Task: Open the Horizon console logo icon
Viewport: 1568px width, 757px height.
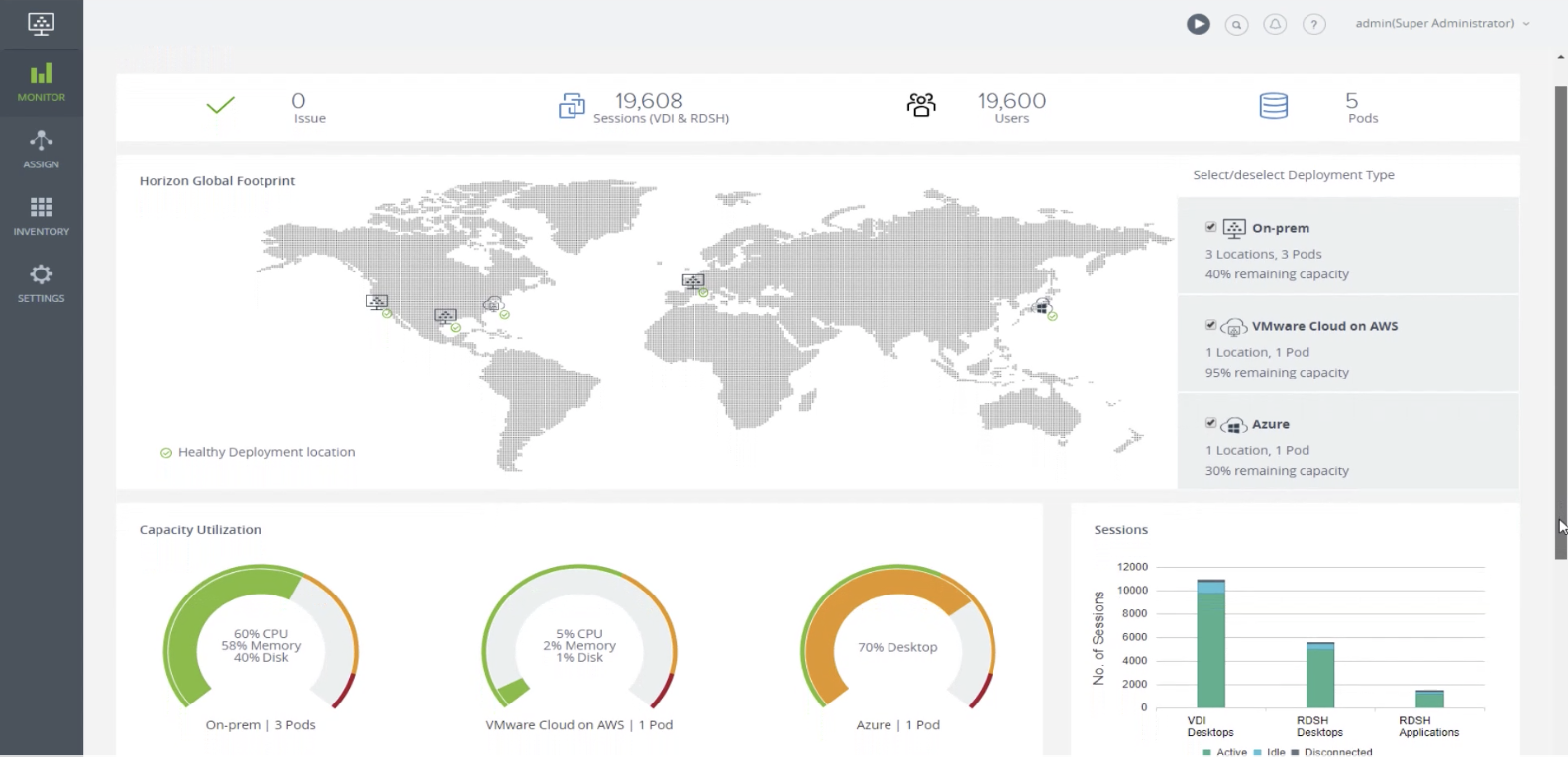Action: [41, 23]
